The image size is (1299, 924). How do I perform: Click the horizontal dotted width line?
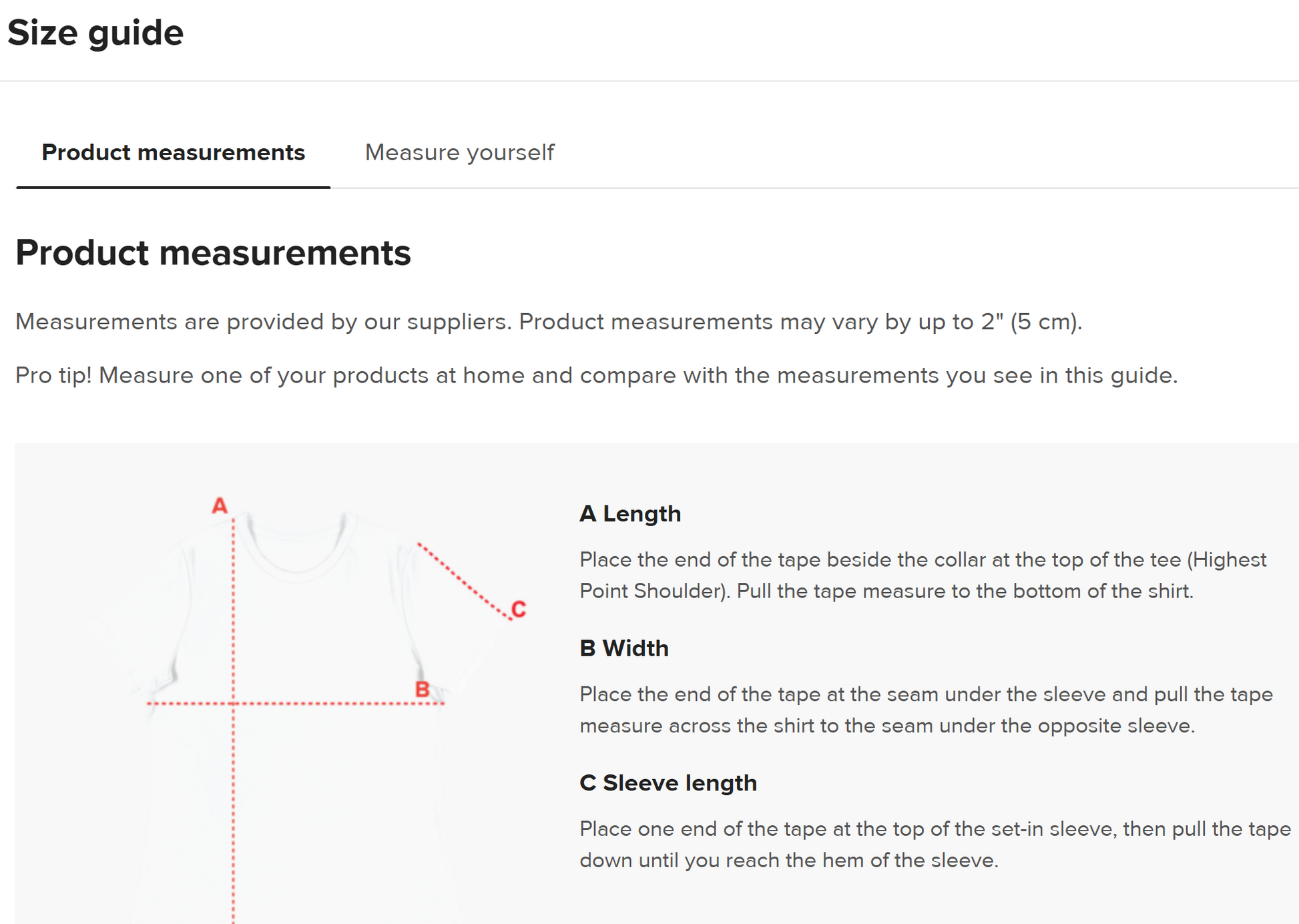tap(320, 703)
